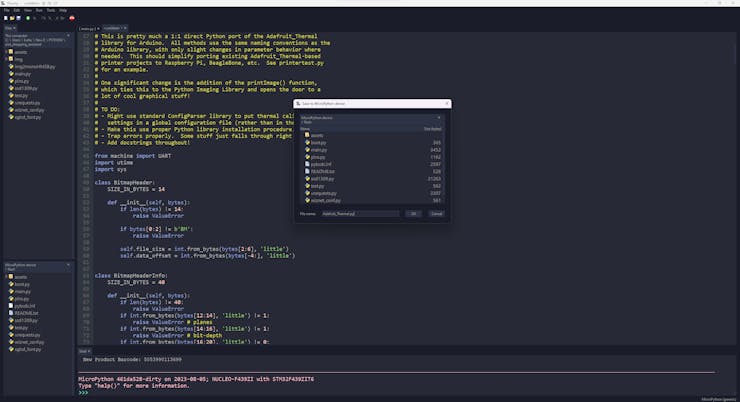Open the Tools menu

click(49, 10)
